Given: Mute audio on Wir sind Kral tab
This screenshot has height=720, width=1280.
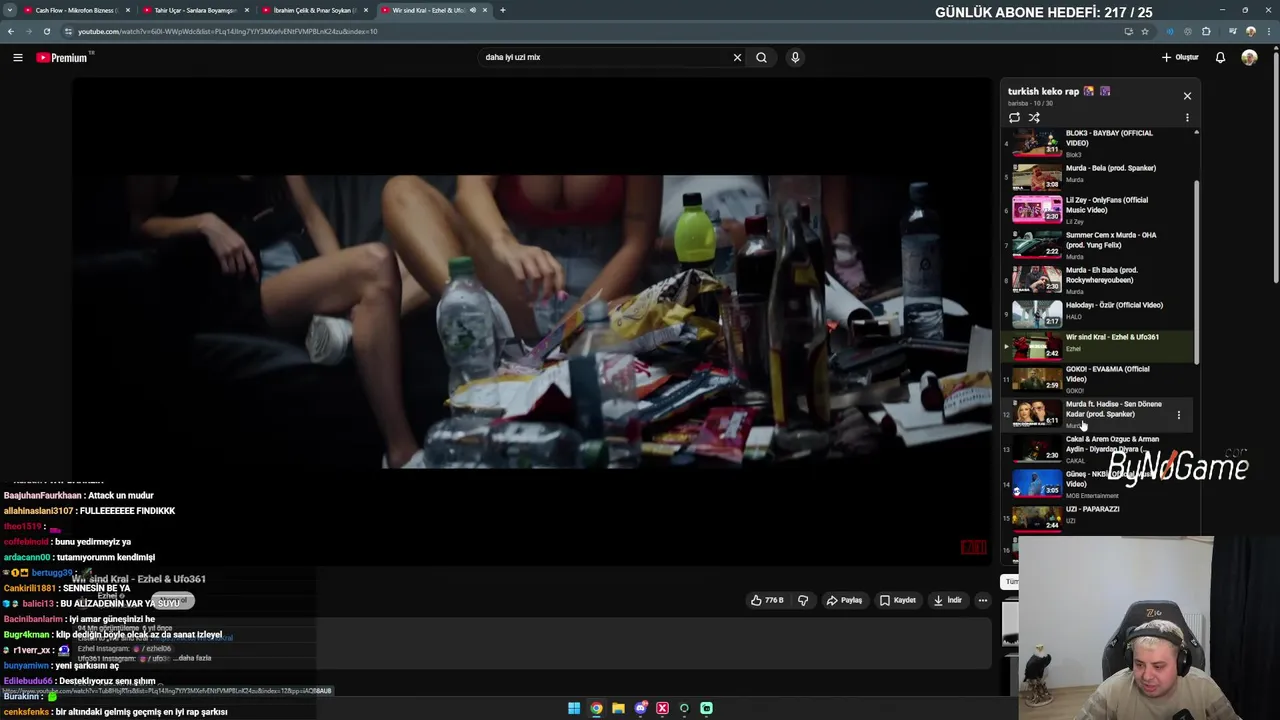Looking at the screenshot, I should (x=473, y=10).
